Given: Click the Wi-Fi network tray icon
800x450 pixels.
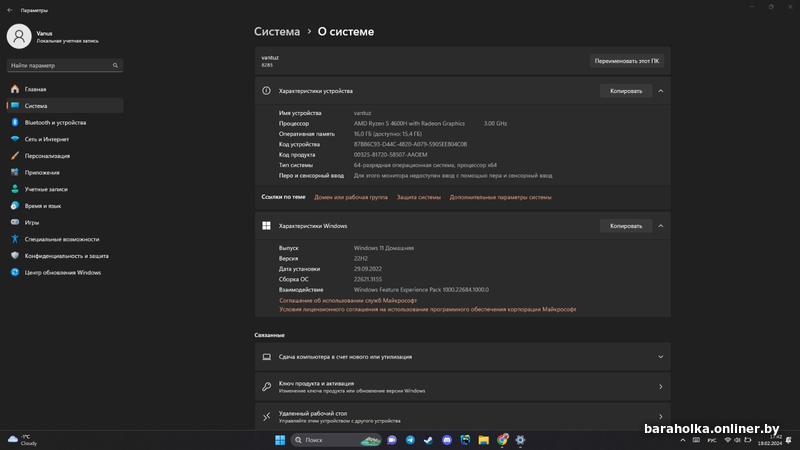Looking at the screenshot, I should pyautogui.click(x=728, y=440).
